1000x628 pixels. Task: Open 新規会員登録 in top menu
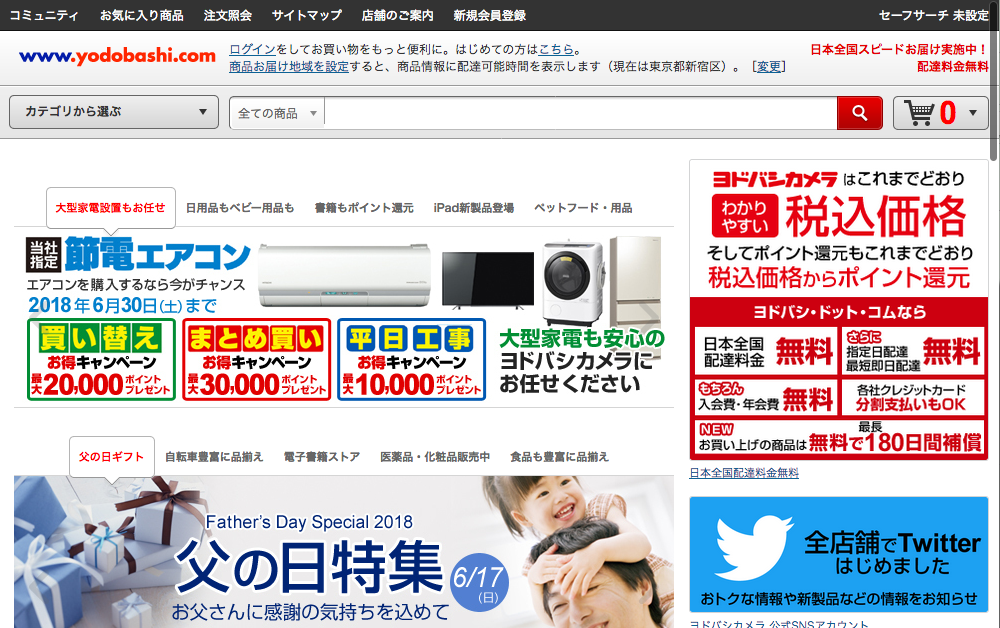pos(490,15)
